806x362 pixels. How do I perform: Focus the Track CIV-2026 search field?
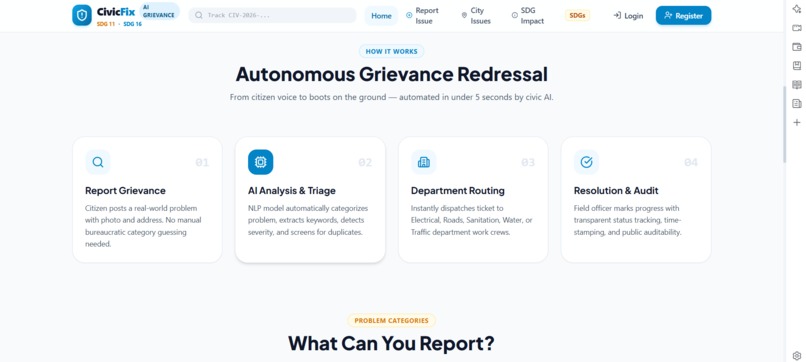click(x=272, y=15)
